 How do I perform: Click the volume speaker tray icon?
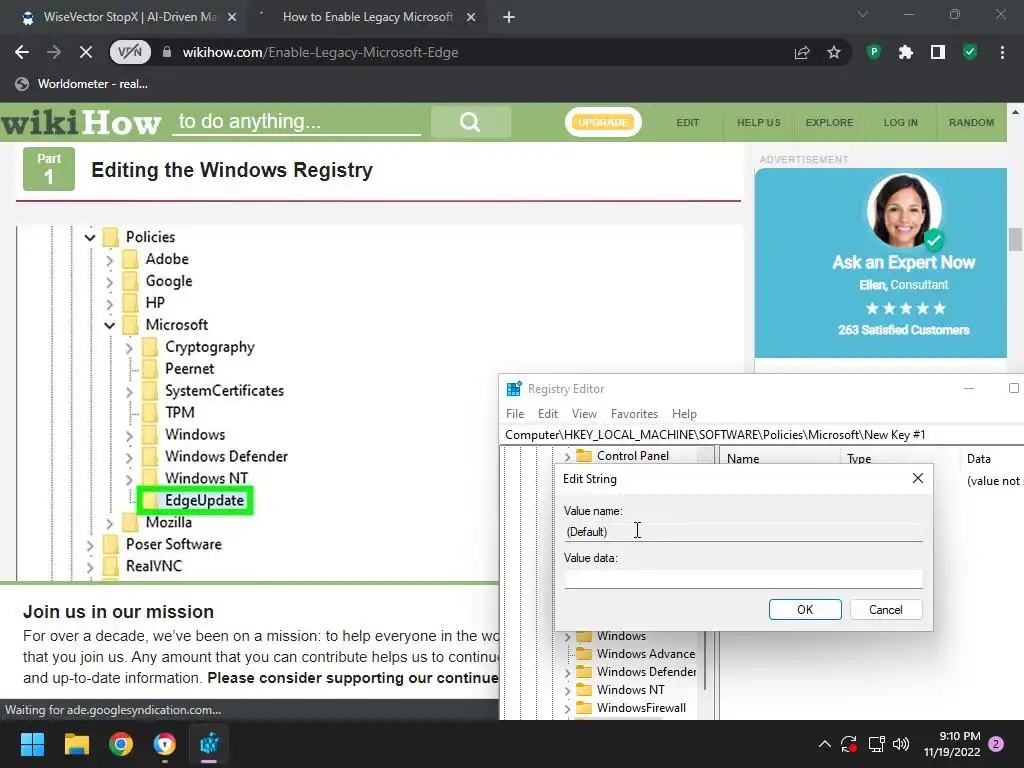901,744
